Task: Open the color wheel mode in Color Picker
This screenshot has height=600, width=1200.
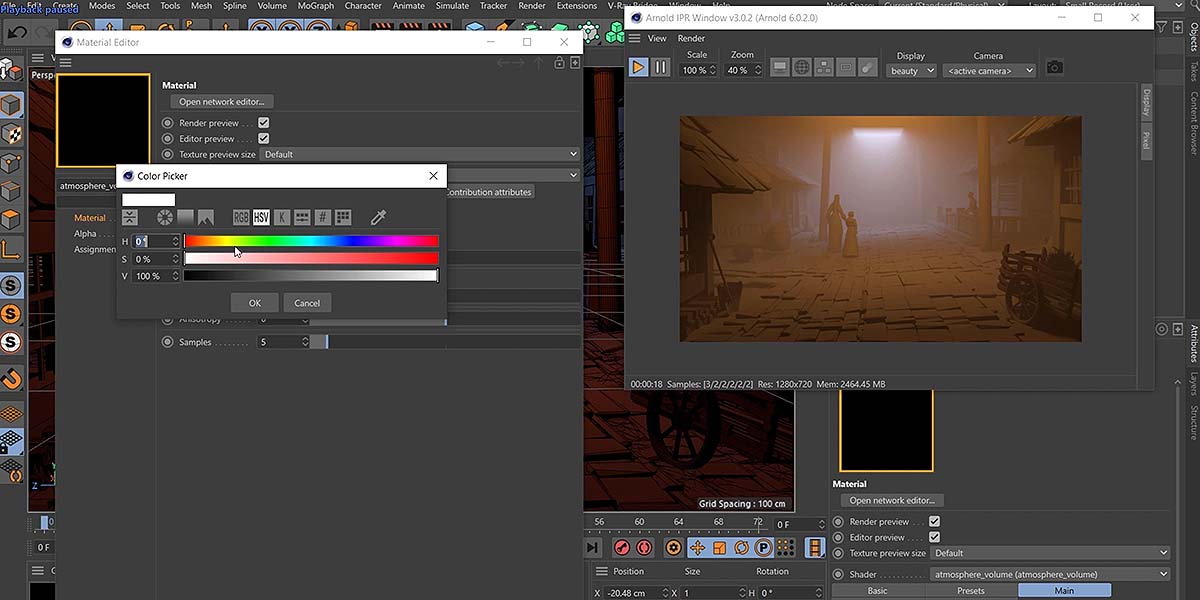Action: click(x=165, y=217)
